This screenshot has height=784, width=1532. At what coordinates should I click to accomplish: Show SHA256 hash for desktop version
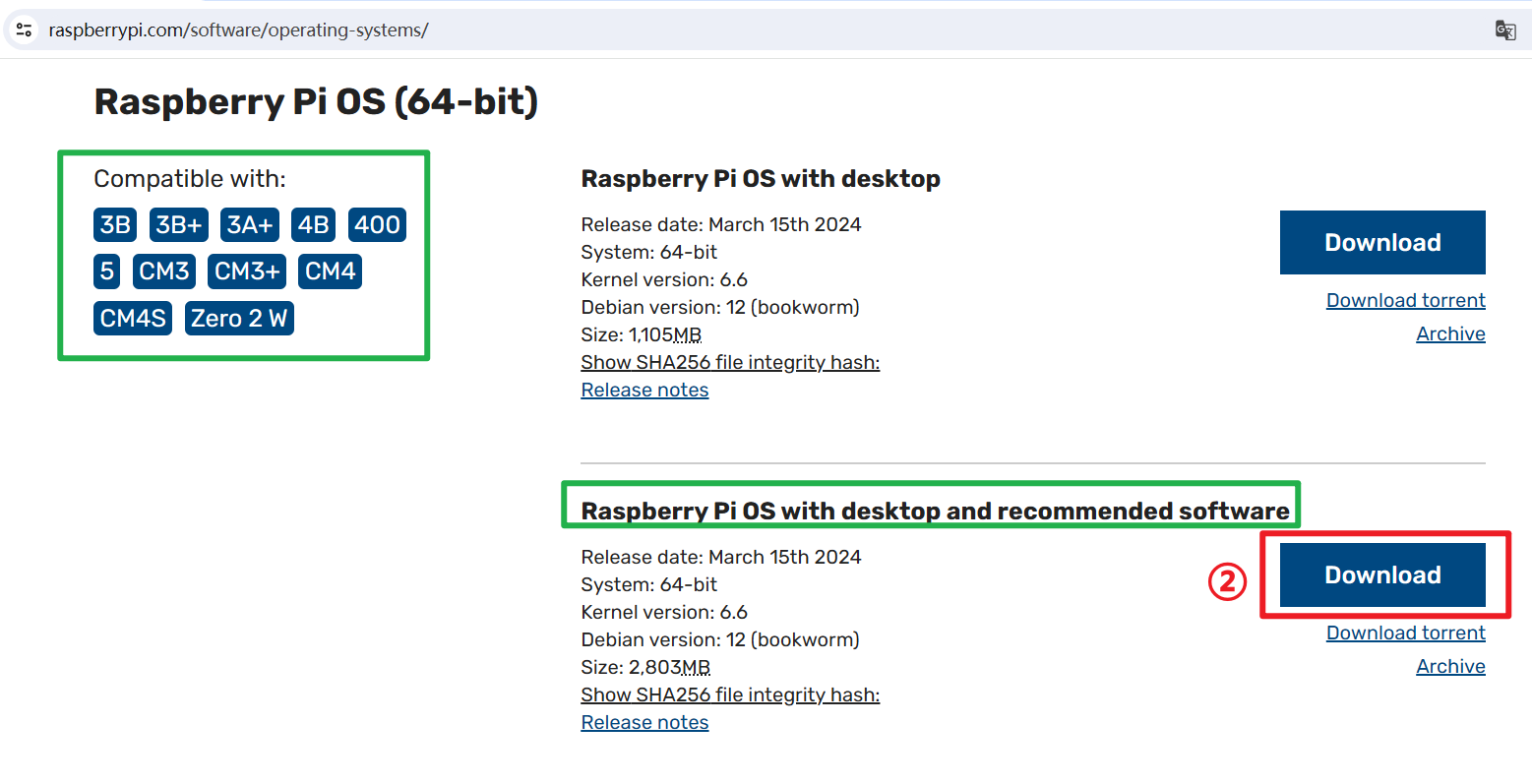[730, 362]
